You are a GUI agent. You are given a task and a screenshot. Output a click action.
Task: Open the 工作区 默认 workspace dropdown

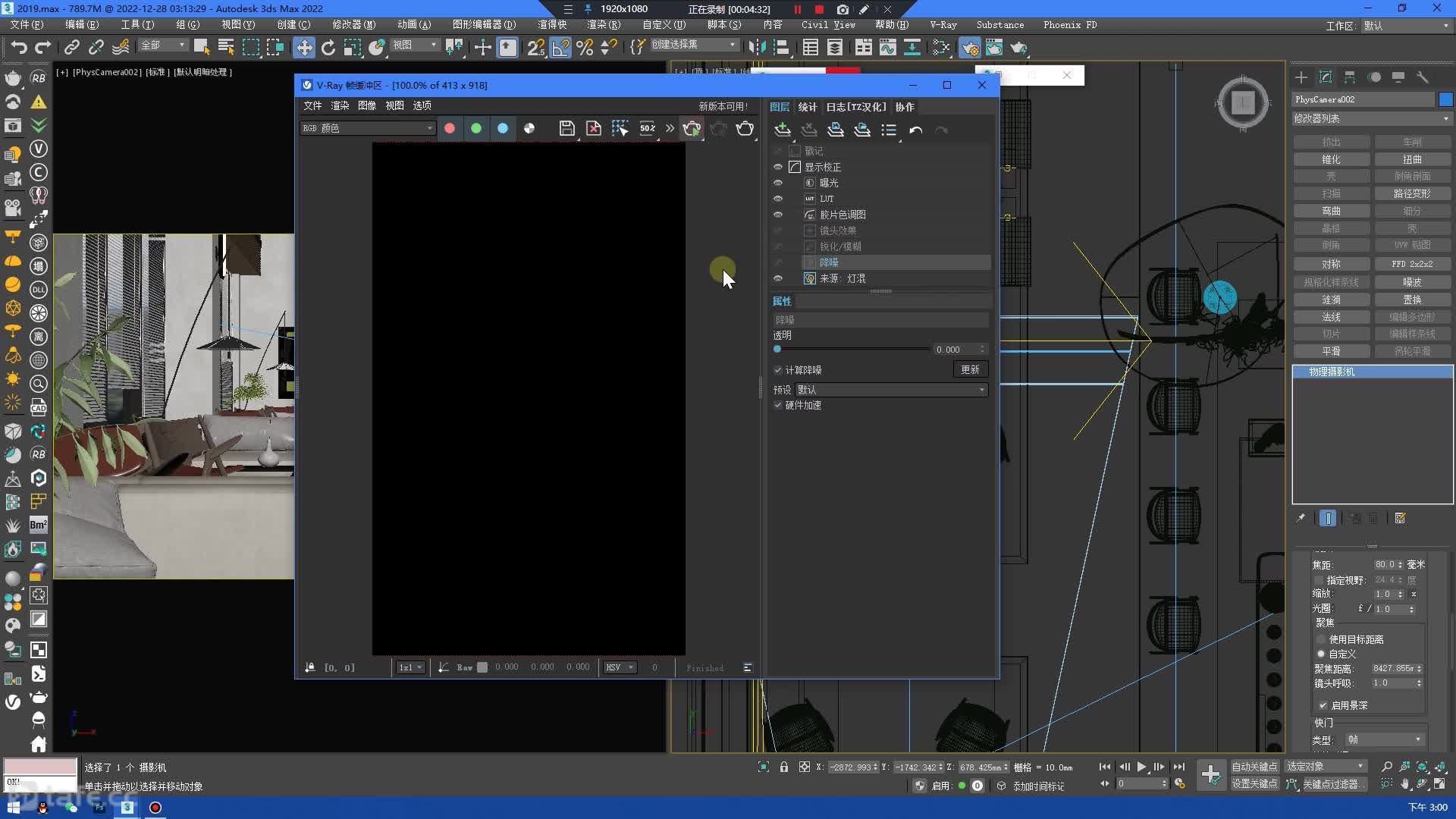click(1406, 26)
